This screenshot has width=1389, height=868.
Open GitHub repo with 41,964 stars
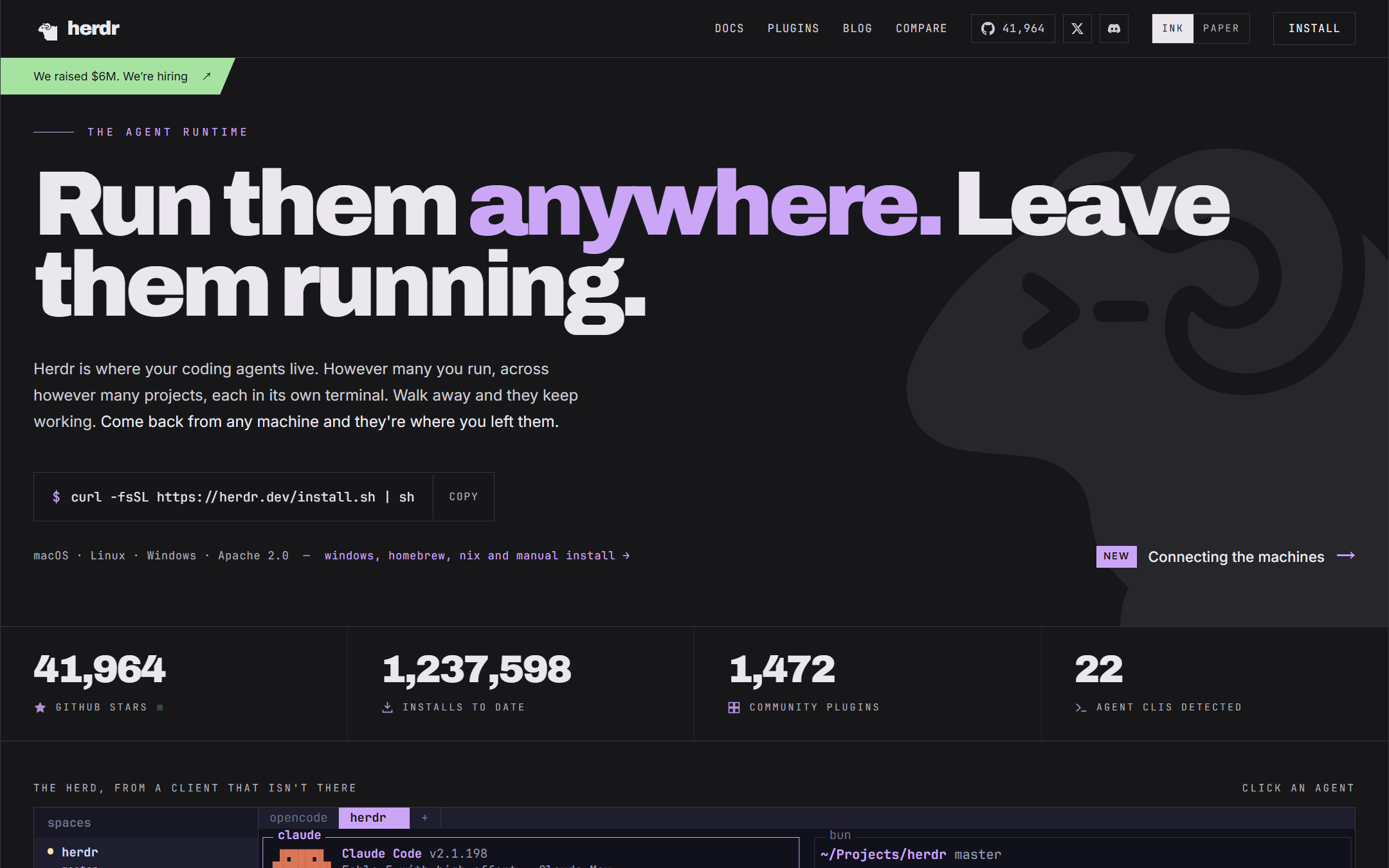coord(1013,28)
